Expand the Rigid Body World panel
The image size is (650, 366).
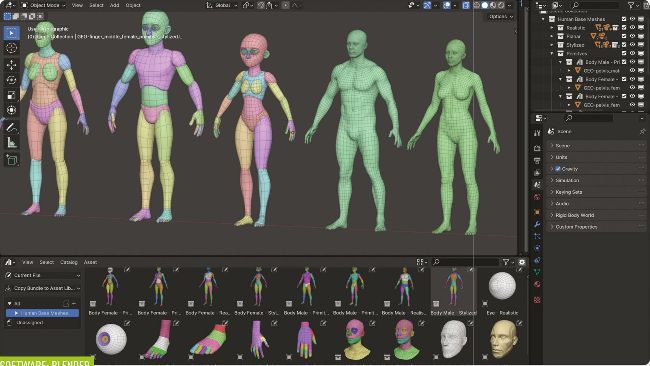(596, 215)
